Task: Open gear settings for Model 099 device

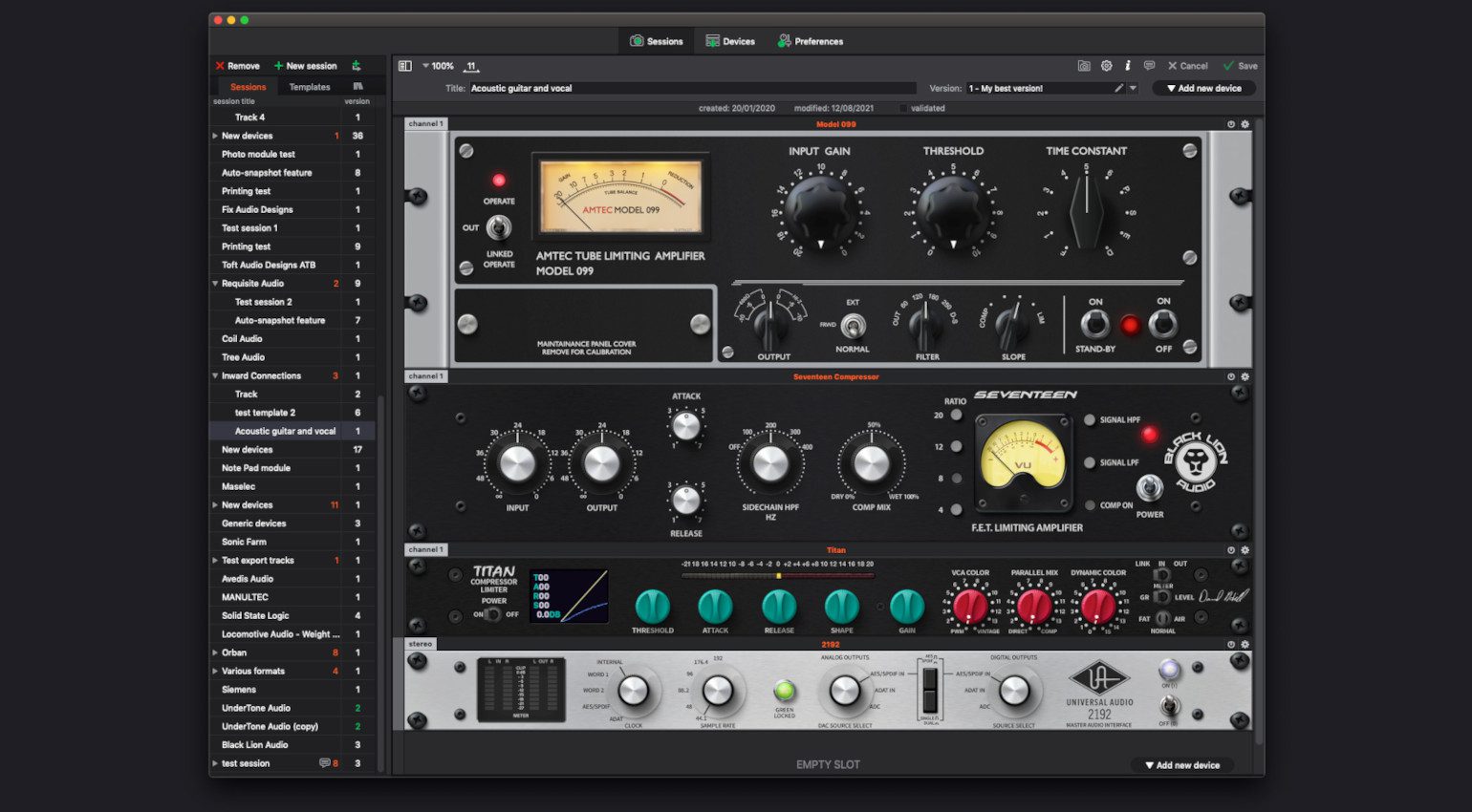Action: tap(1245, 124)
